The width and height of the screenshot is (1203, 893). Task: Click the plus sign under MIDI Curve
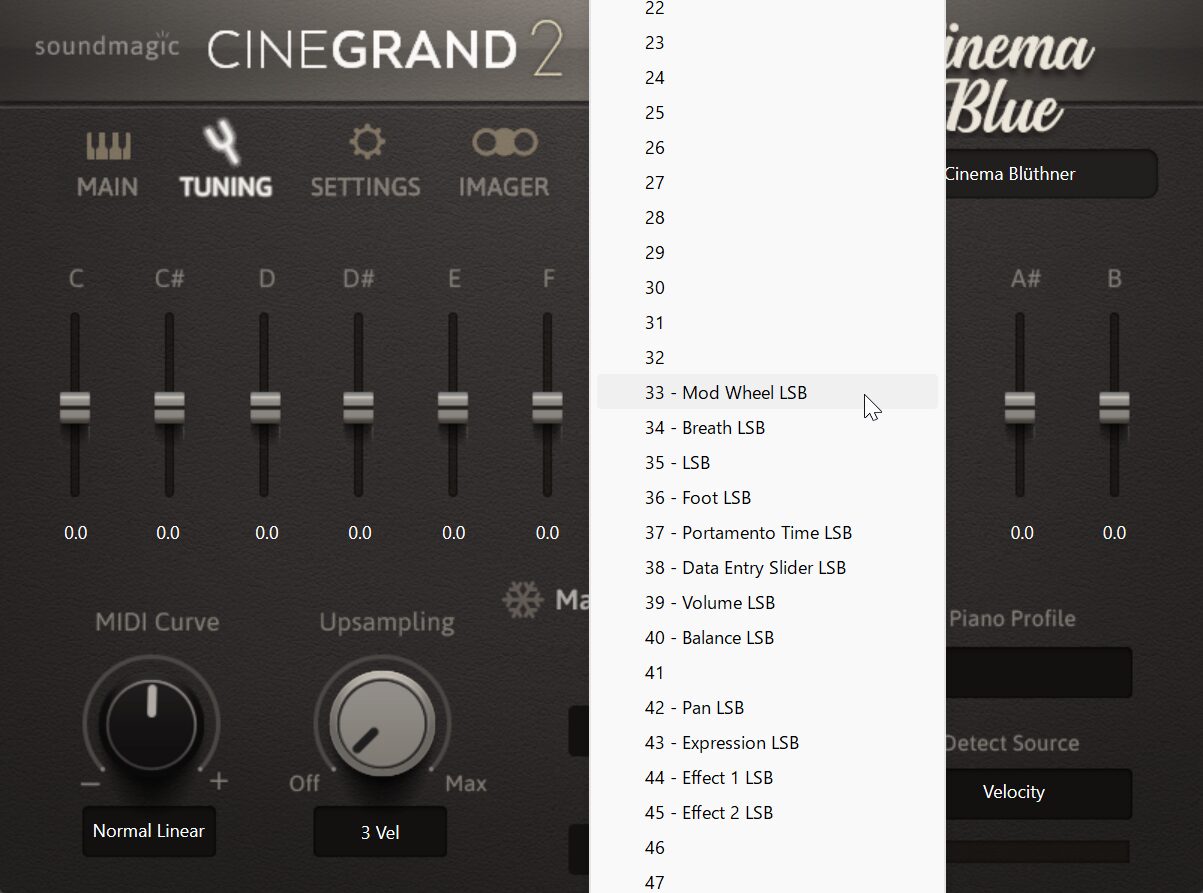[218, 781]
